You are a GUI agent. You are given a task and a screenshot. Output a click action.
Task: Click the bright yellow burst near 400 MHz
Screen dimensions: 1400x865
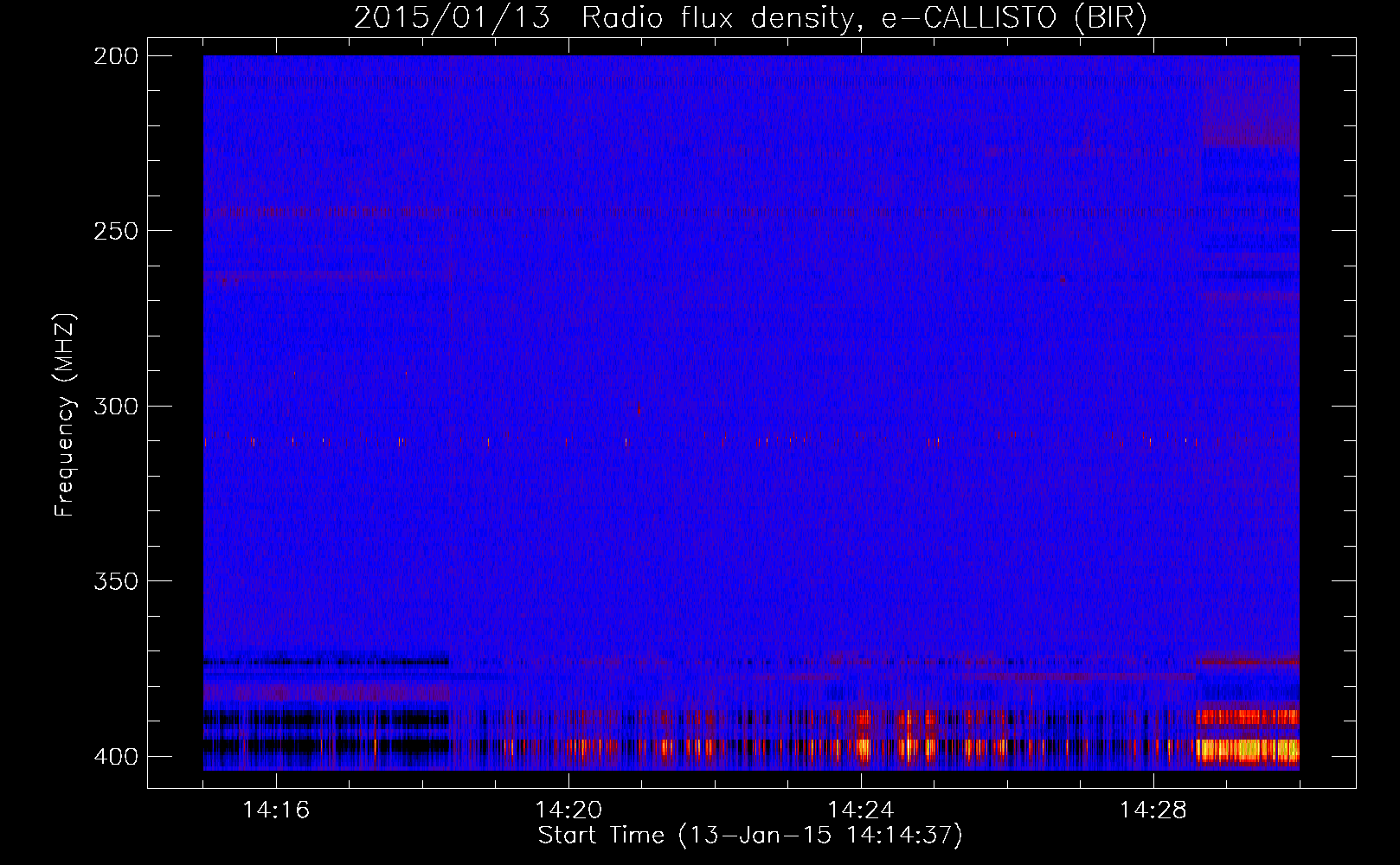coord(1248,749)
